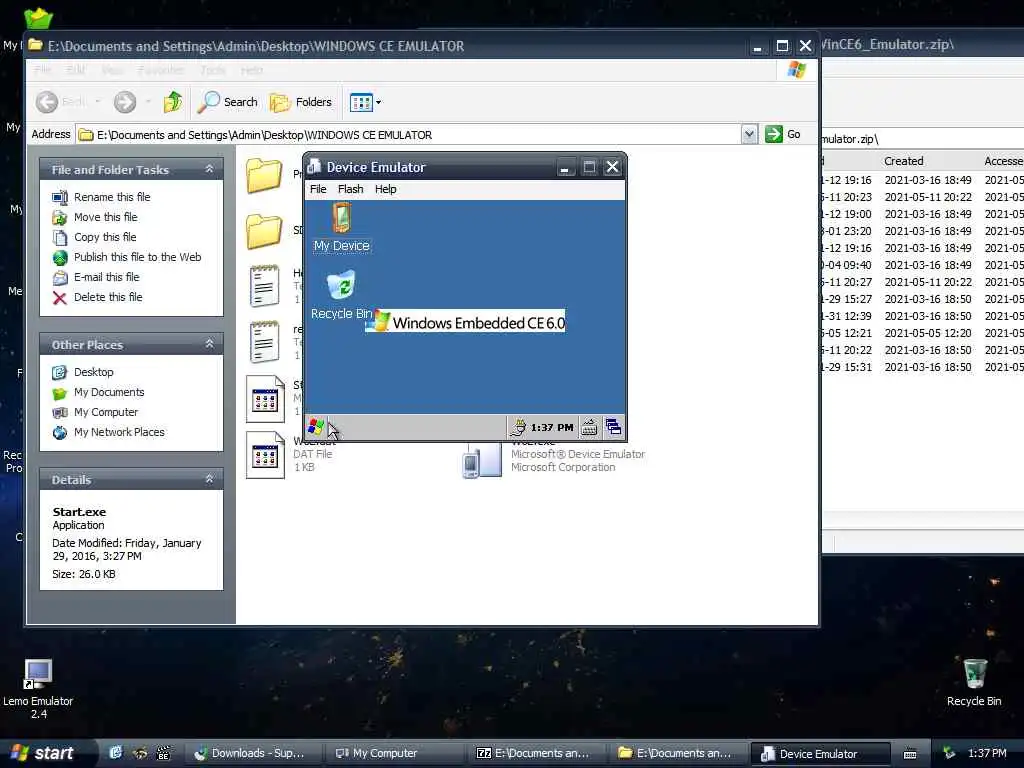The height and width of the screenshot is (768, 1024).
Task: Click the Windows Start button
Action: tap(42, 753)
